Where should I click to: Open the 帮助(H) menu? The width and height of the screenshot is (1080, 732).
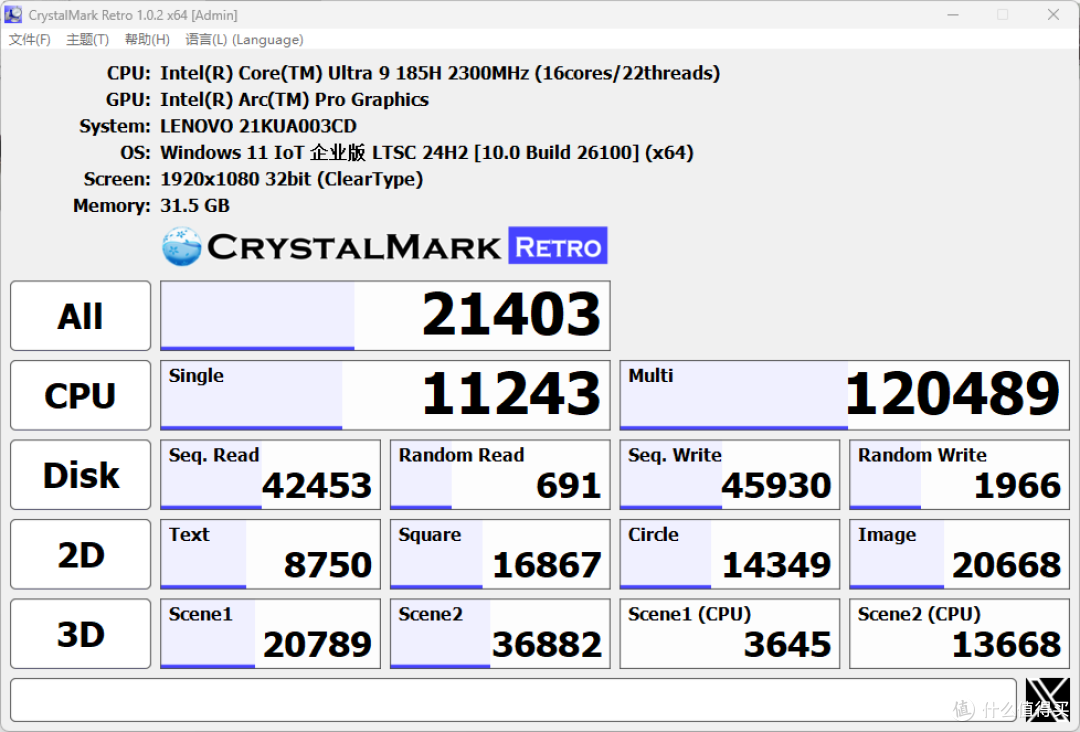tap(147, 40)
